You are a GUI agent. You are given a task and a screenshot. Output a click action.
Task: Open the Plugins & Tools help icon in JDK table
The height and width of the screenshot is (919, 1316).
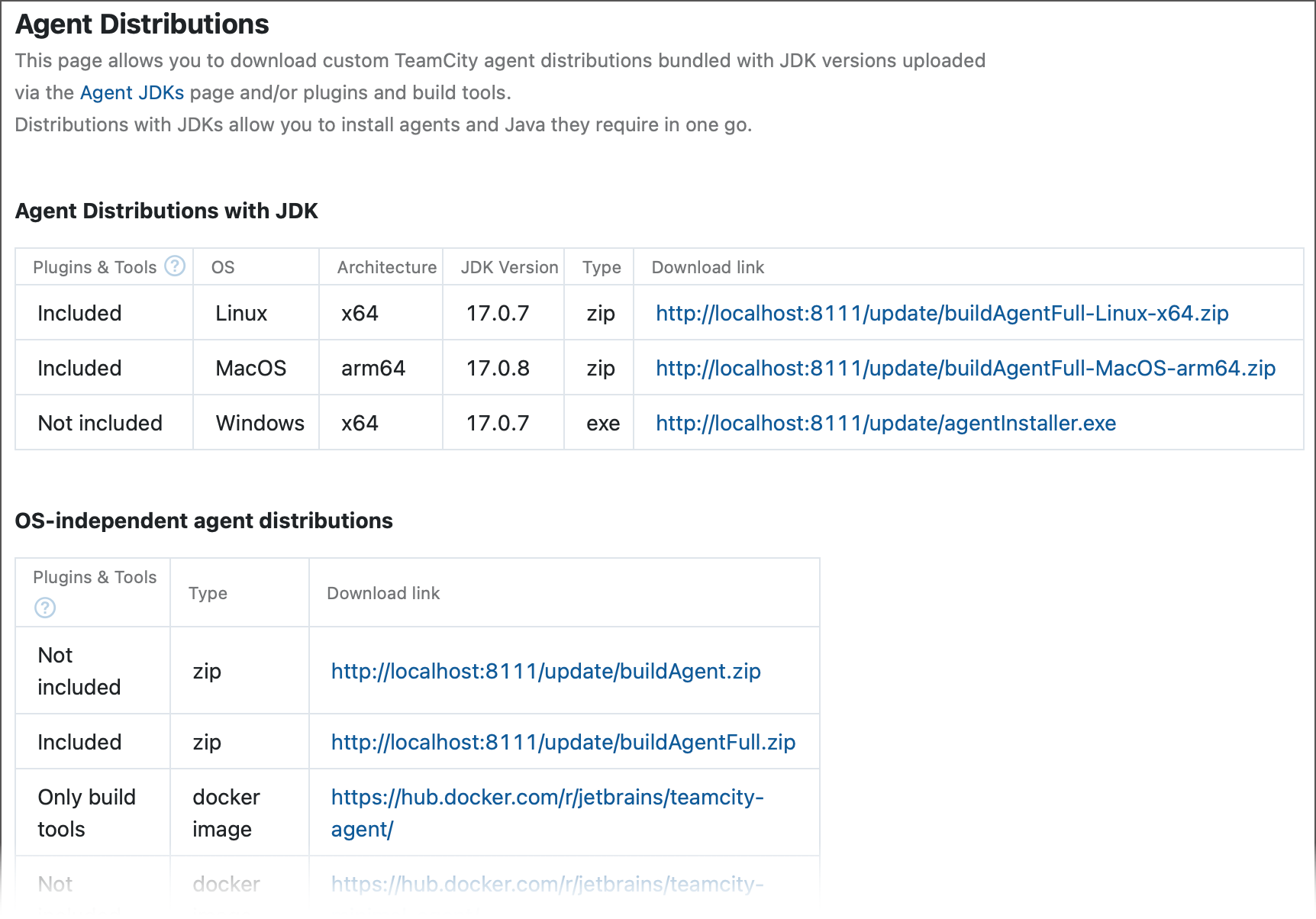(175, 266)
